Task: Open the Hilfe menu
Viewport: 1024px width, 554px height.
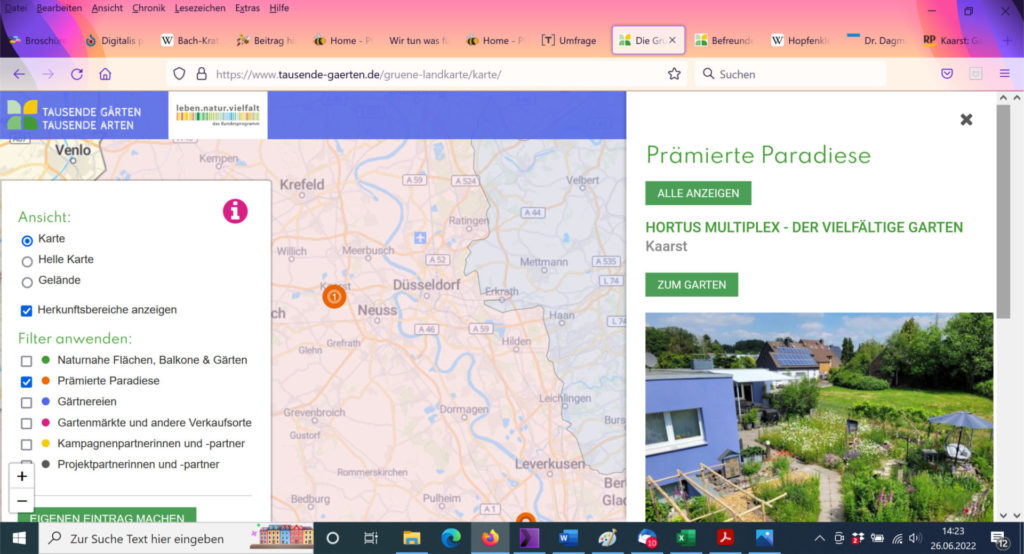Action: pos(279,8)
